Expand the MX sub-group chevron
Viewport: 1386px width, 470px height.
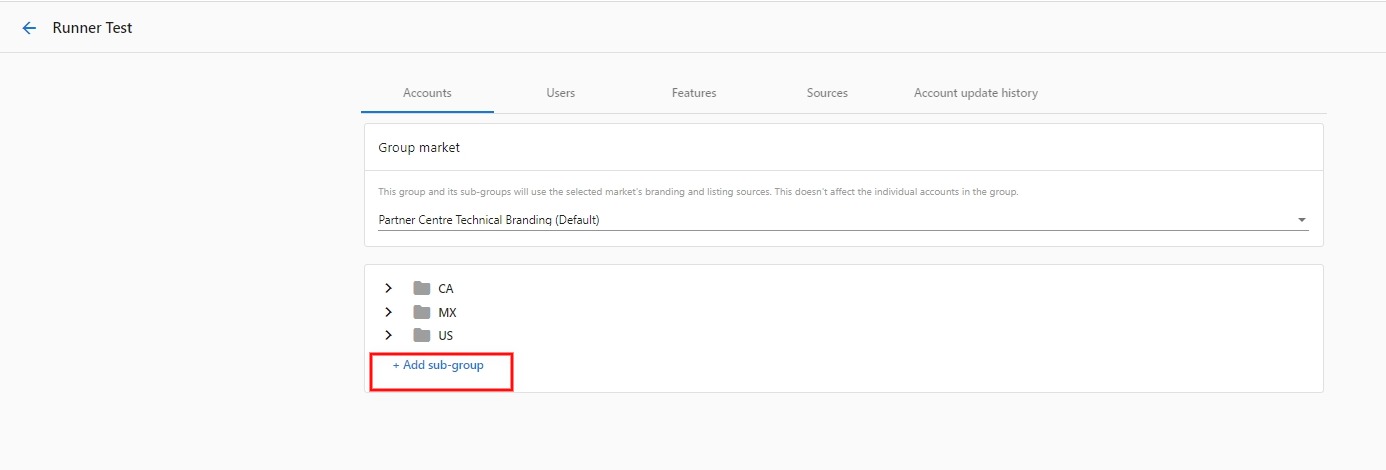(x=388, y=312)
